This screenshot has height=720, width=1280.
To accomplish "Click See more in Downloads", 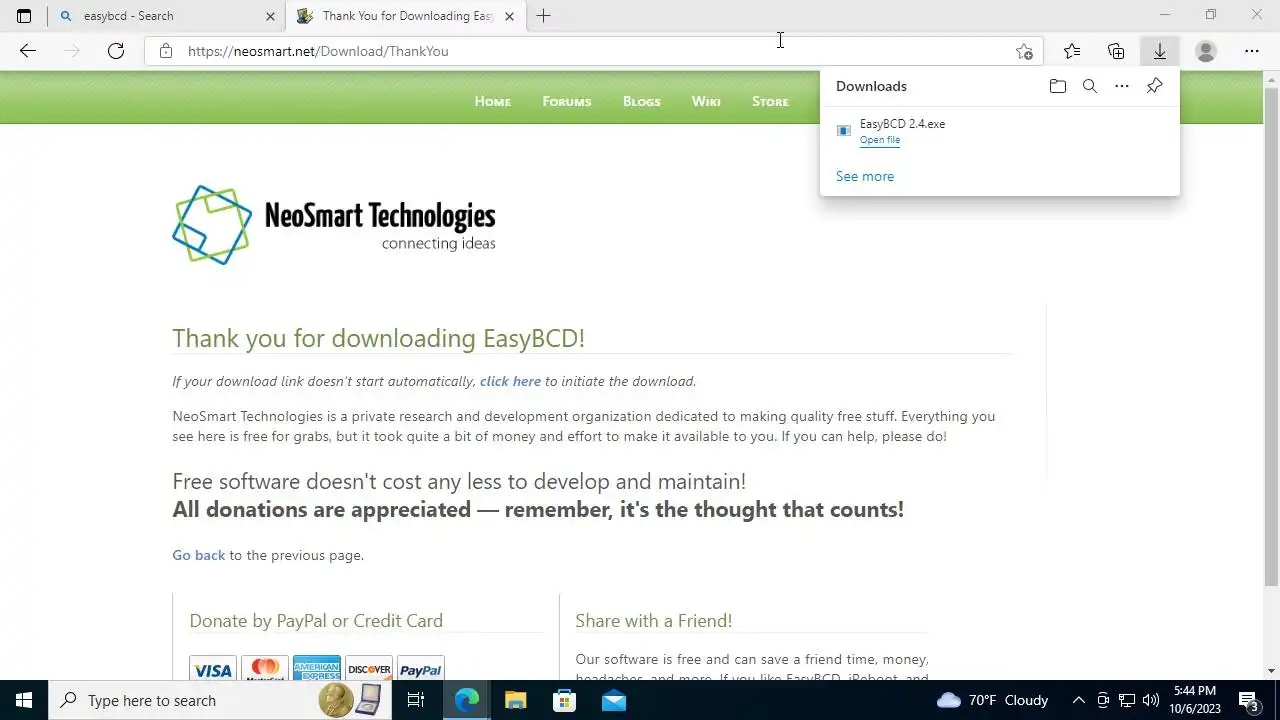I will (x=865, y=176).
